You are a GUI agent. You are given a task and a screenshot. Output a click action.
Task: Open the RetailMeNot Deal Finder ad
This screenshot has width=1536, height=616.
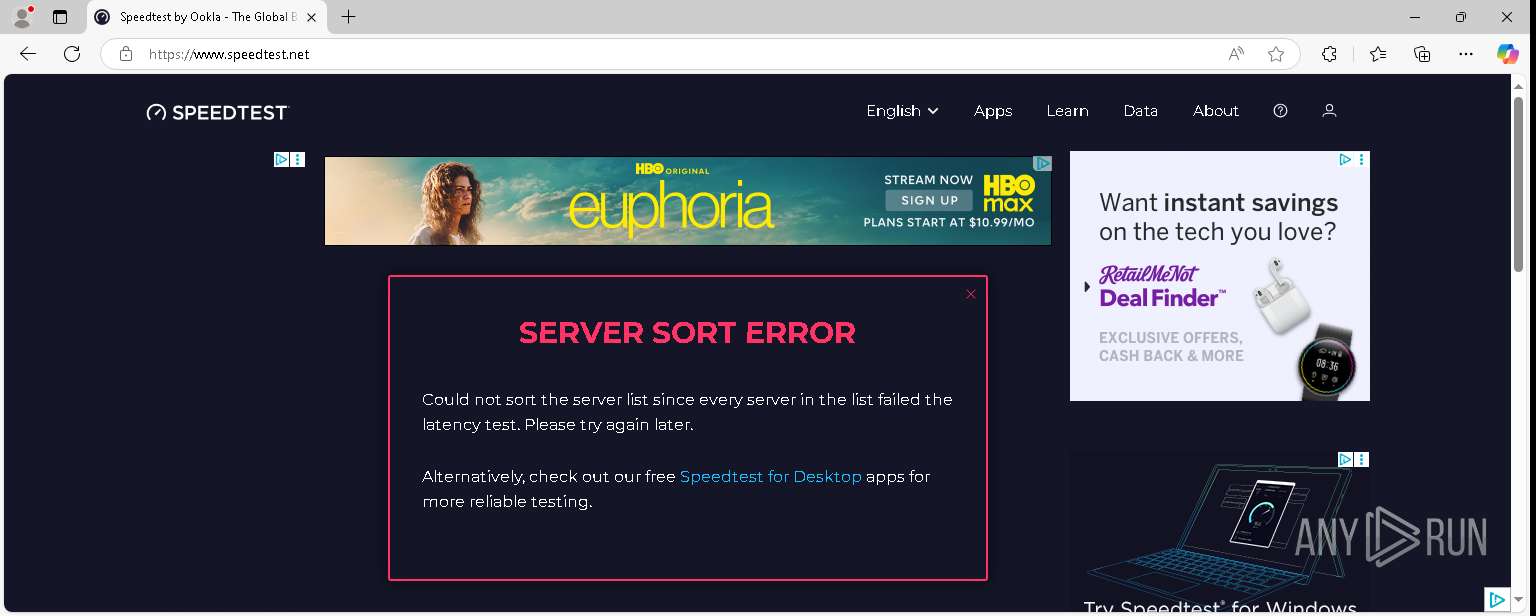pyautogui.click(x=1220, y=276)
